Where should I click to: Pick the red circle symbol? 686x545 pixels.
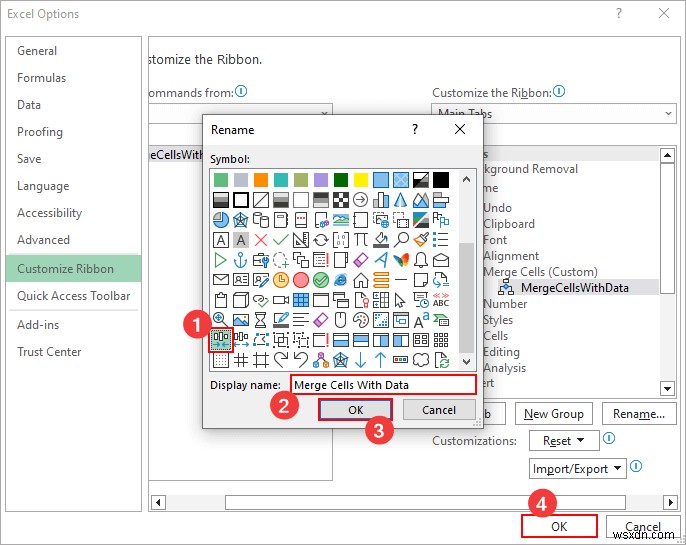[x=301, y=280]
